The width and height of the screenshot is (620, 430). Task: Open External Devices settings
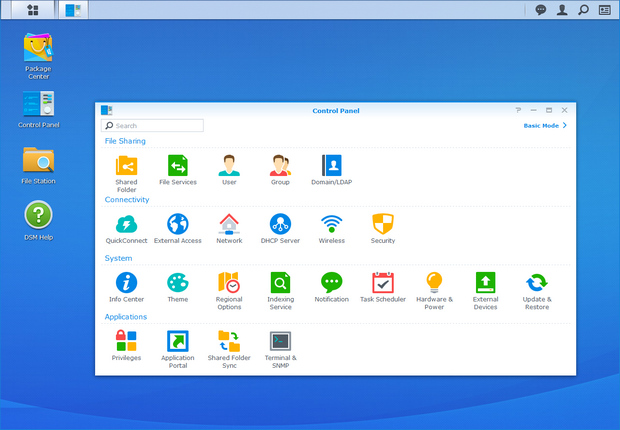(x=486, y=291)
